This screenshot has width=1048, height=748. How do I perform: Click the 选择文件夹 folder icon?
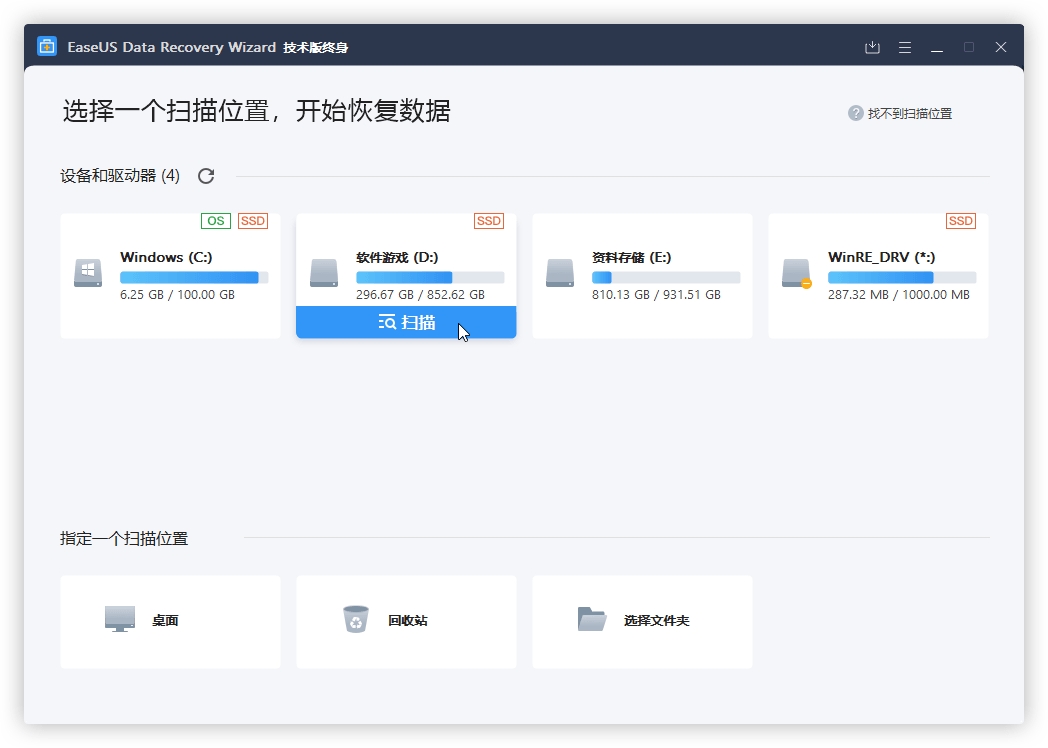(590, 618)
